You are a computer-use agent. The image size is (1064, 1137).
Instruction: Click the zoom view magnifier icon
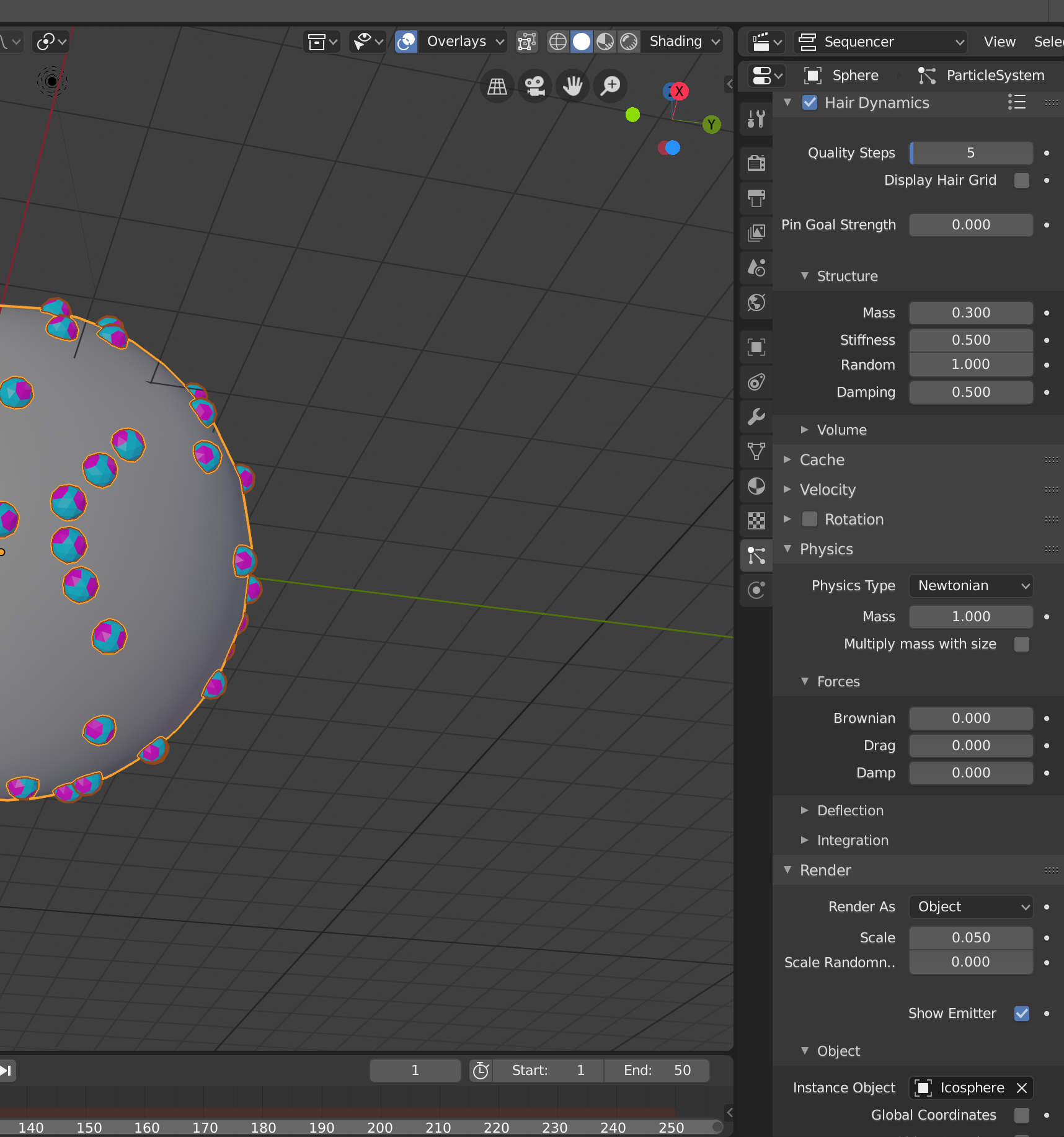[611, 86]
